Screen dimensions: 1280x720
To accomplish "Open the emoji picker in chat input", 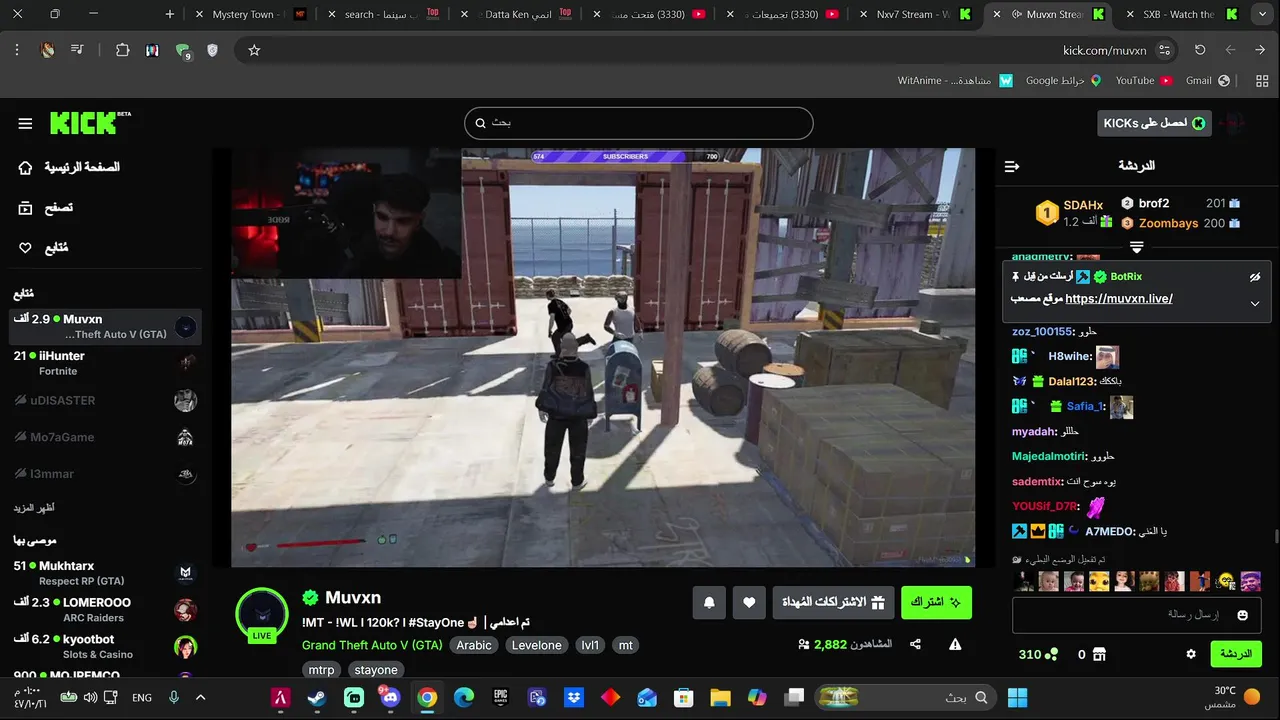I will point(1243,615).
